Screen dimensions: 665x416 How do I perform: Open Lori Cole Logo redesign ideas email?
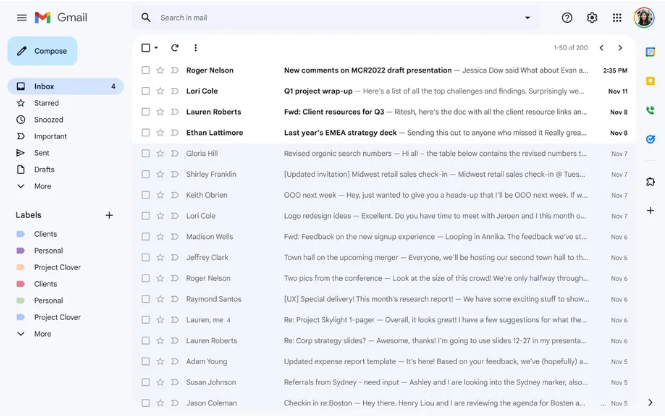(x=384, y=215)
